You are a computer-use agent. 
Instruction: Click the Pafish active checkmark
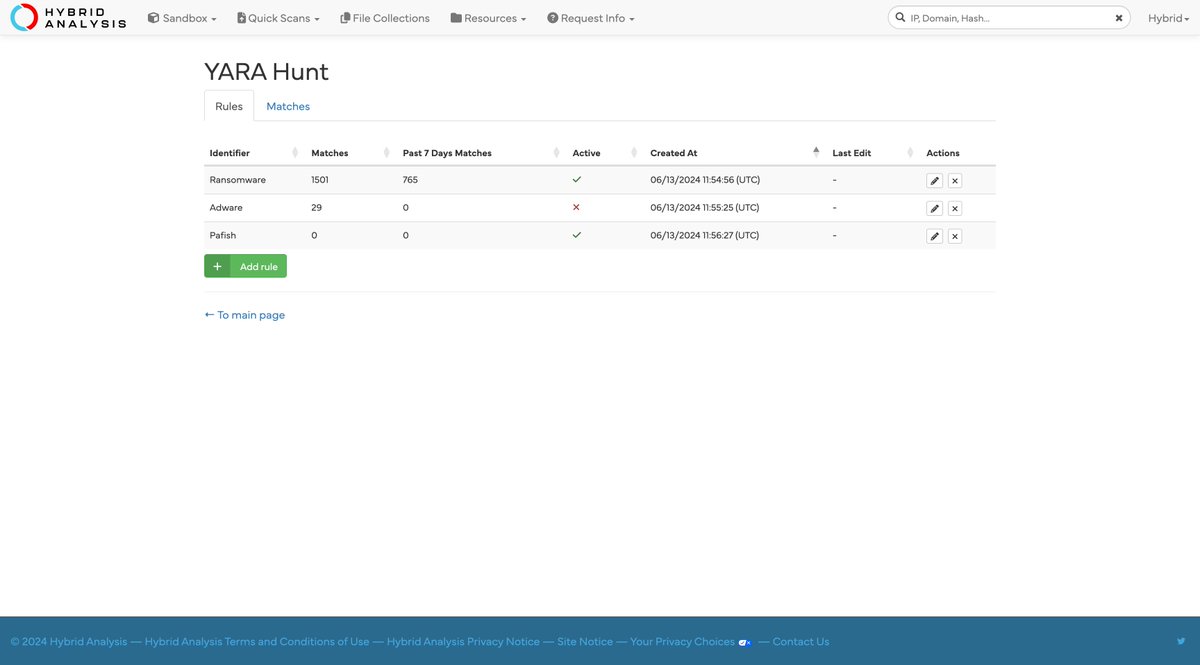click(577, 235)
